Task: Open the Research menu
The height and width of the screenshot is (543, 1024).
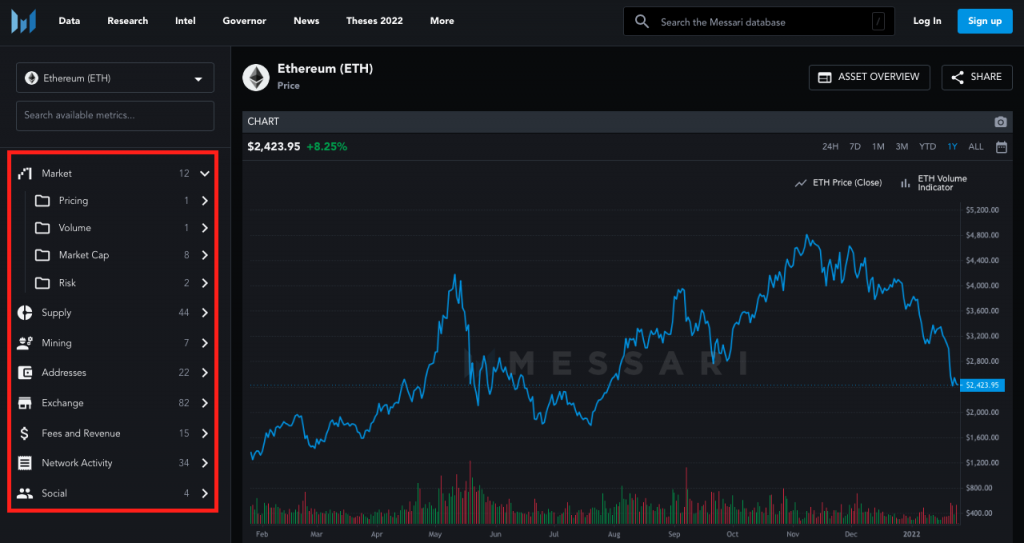Action: [127, 21]
